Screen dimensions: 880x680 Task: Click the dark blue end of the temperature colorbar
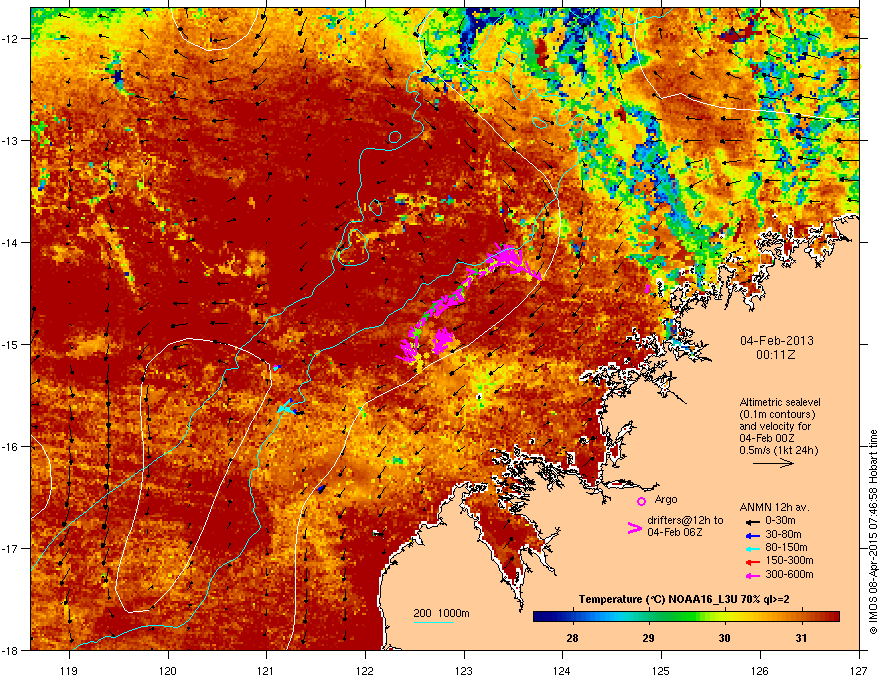click(x=542, y=617)
